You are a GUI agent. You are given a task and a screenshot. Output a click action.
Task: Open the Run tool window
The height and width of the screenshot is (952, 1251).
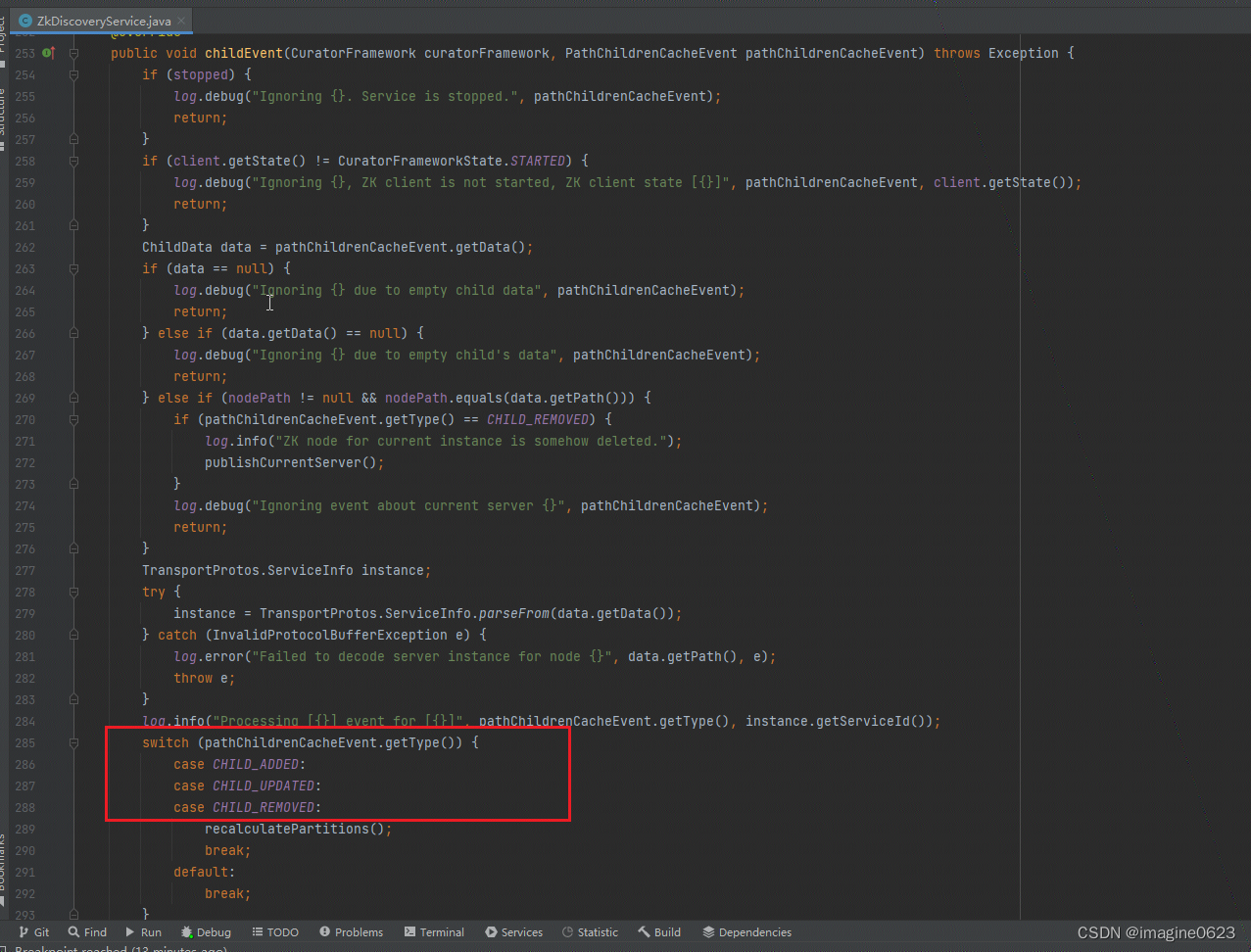click(x=143, y=932)
